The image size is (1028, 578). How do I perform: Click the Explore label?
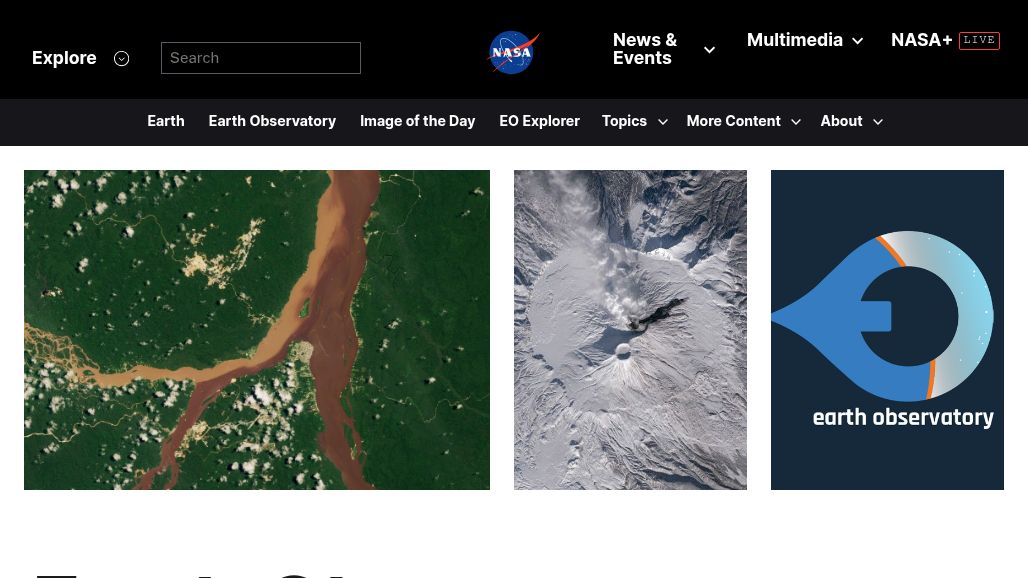click(64, 58)
